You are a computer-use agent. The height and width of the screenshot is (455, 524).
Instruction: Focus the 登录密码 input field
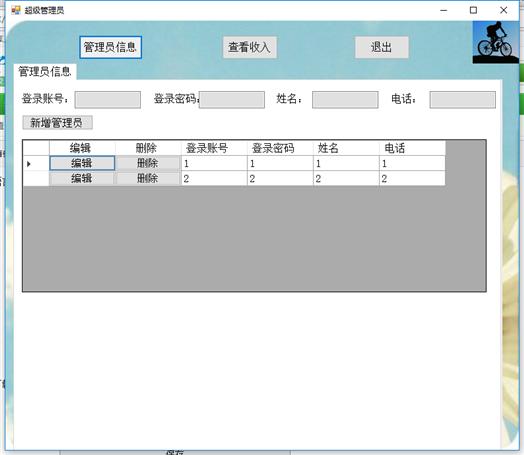[232, 100]
